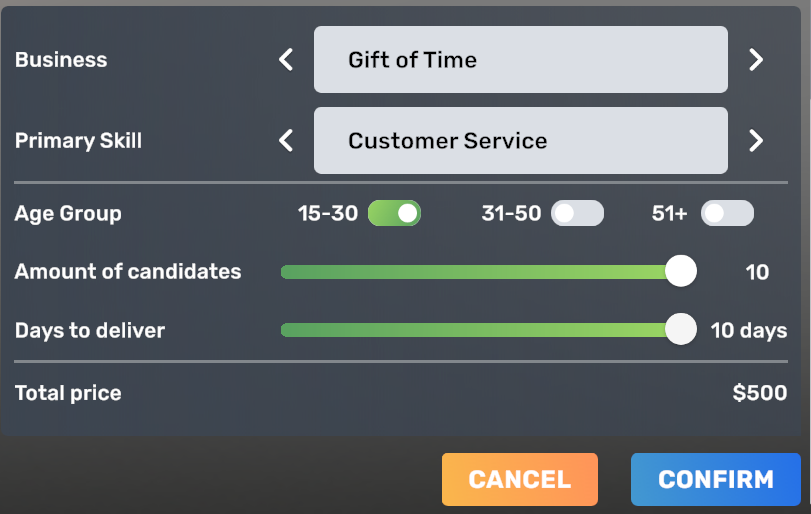Enable the 31-50 age group switch
Screen dimensions: 811x514
(577, 213)
